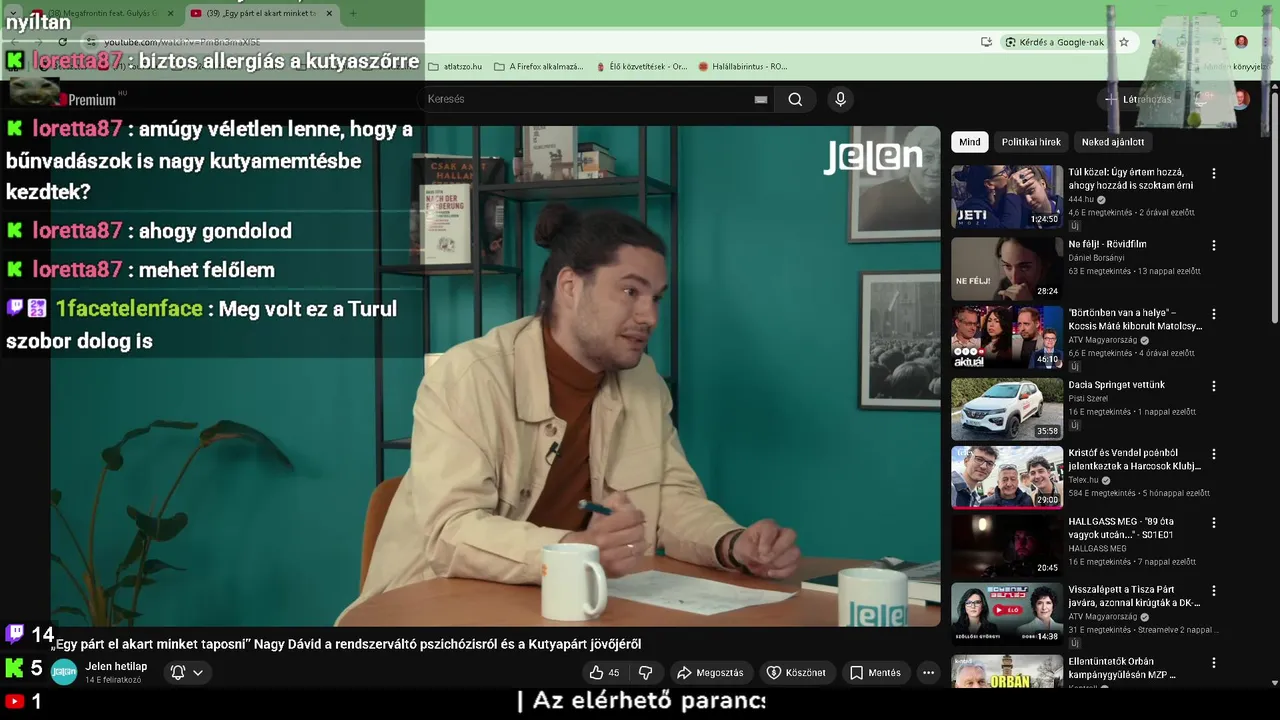The image size is (1280, 720).
Task: Close the Megafrontin feat. Gulyás browser tab
Action: (170, 14)
